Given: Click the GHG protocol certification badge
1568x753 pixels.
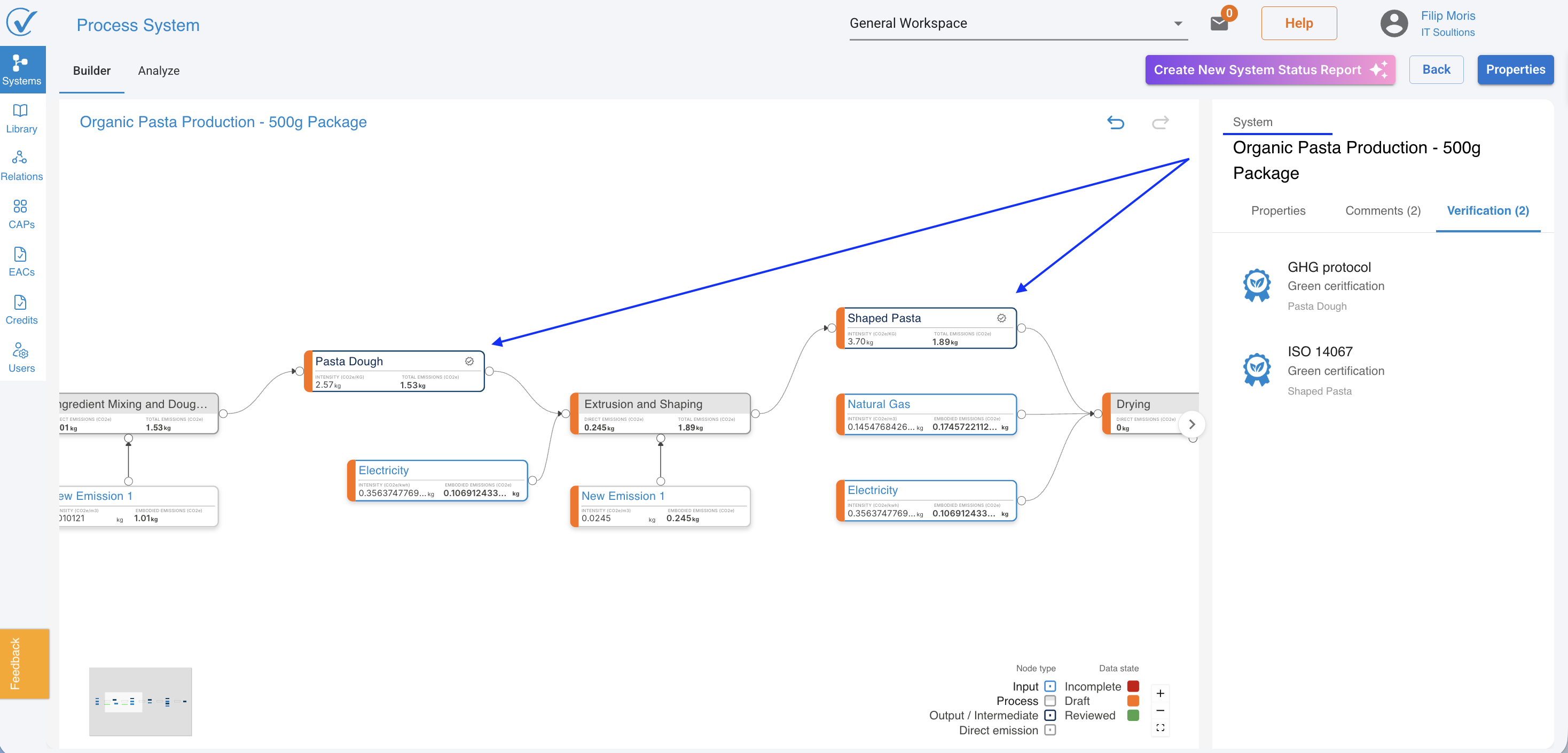Looking at the screenshot, I should pos(1256,285).
